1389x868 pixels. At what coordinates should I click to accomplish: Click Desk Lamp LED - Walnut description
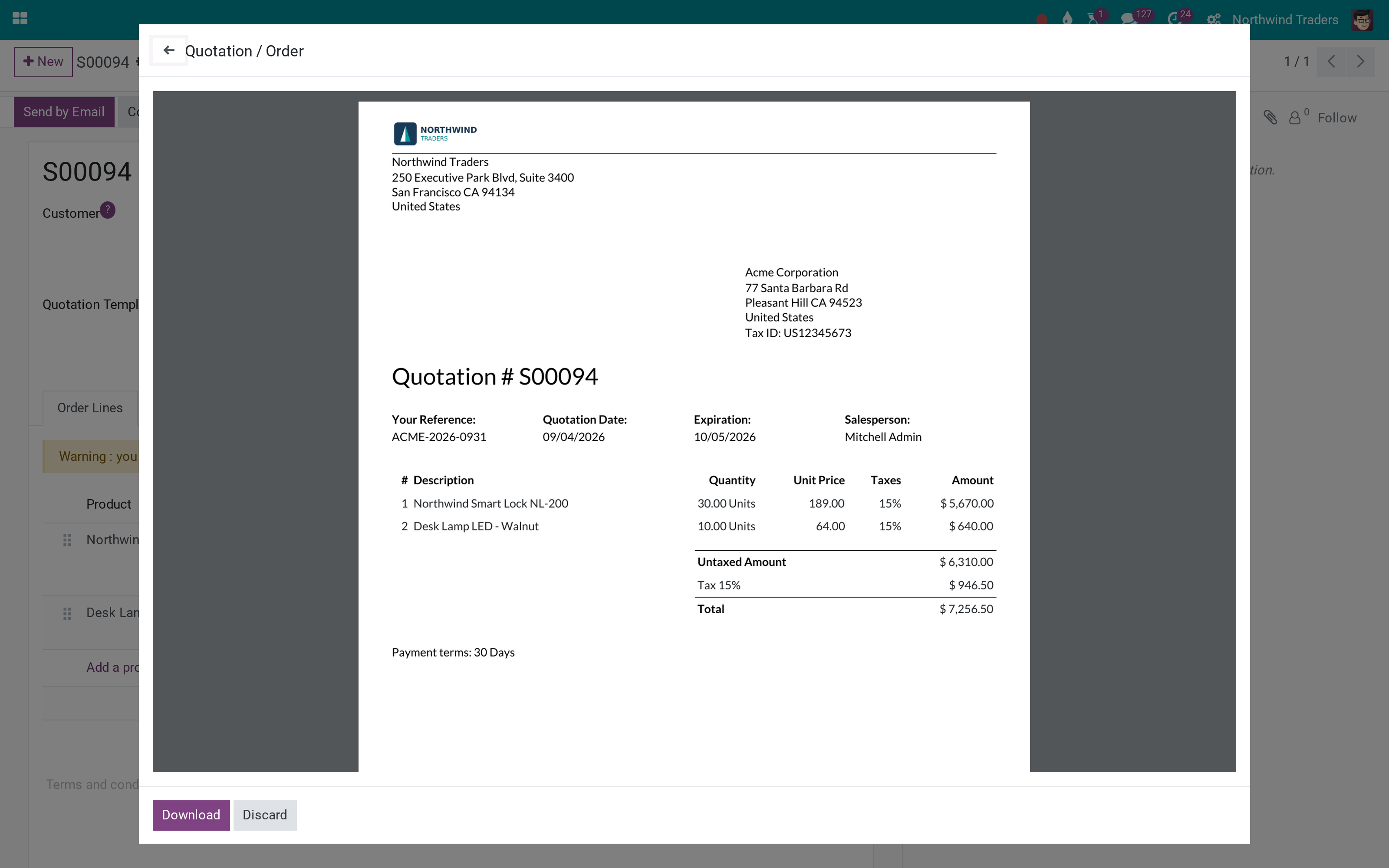point(476,526)
